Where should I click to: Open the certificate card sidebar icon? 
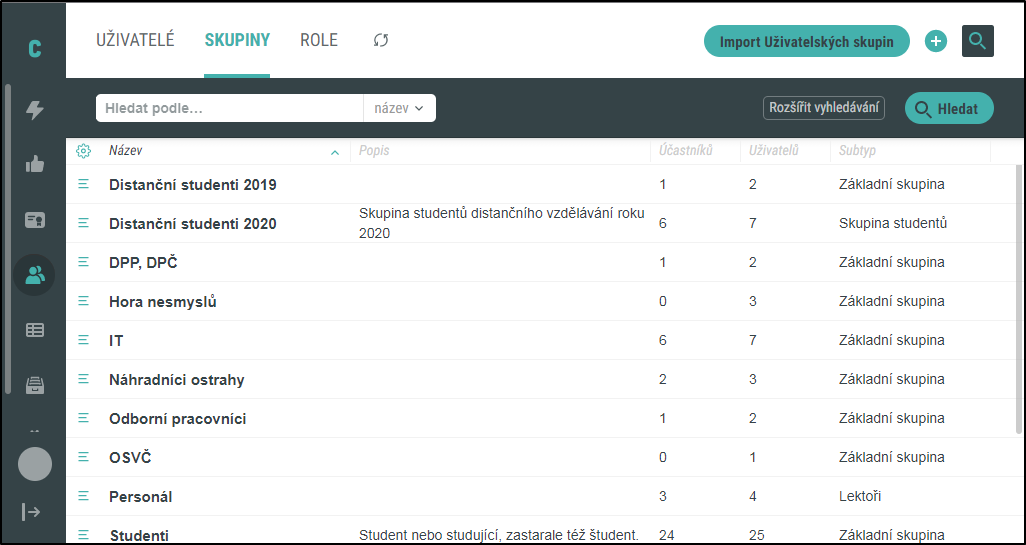click(35, 220)
